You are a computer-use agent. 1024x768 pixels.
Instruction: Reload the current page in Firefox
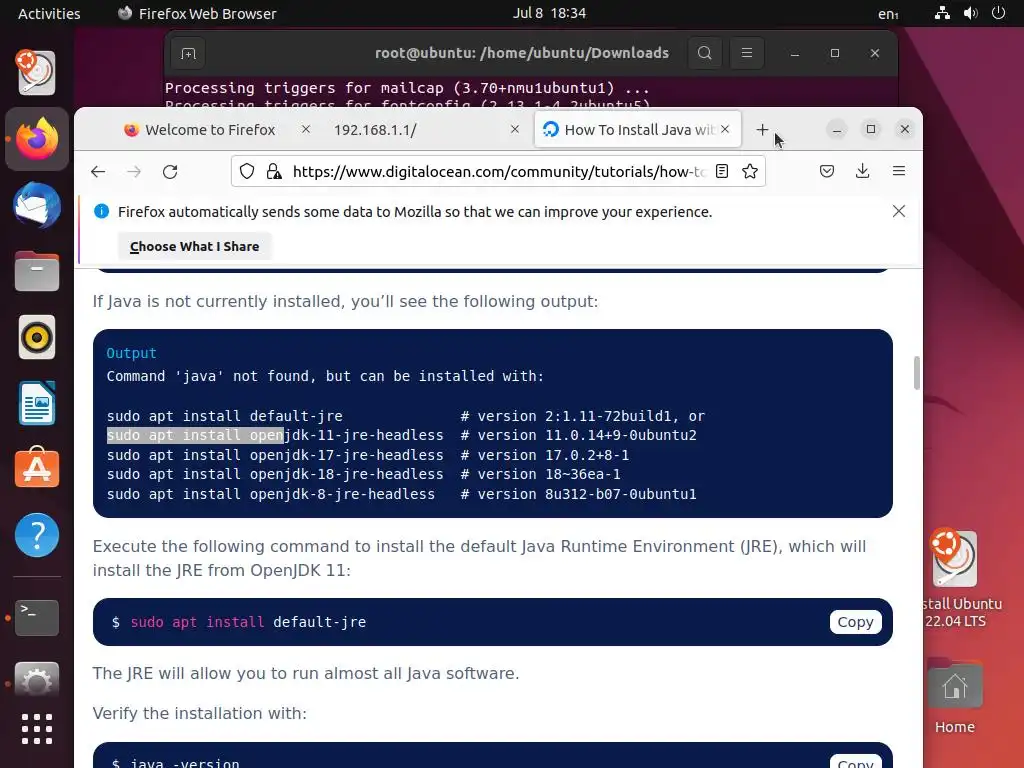click(170, 172)
